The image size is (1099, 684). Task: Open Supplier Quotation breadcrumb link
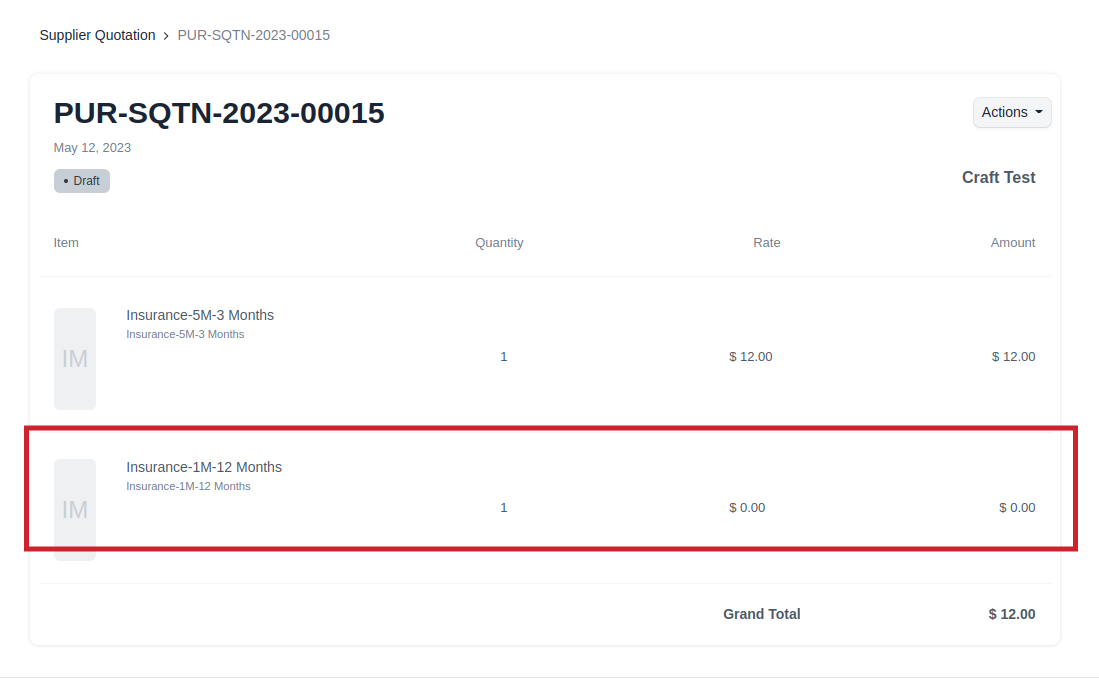pyautogui.click(x=97, y=35)
